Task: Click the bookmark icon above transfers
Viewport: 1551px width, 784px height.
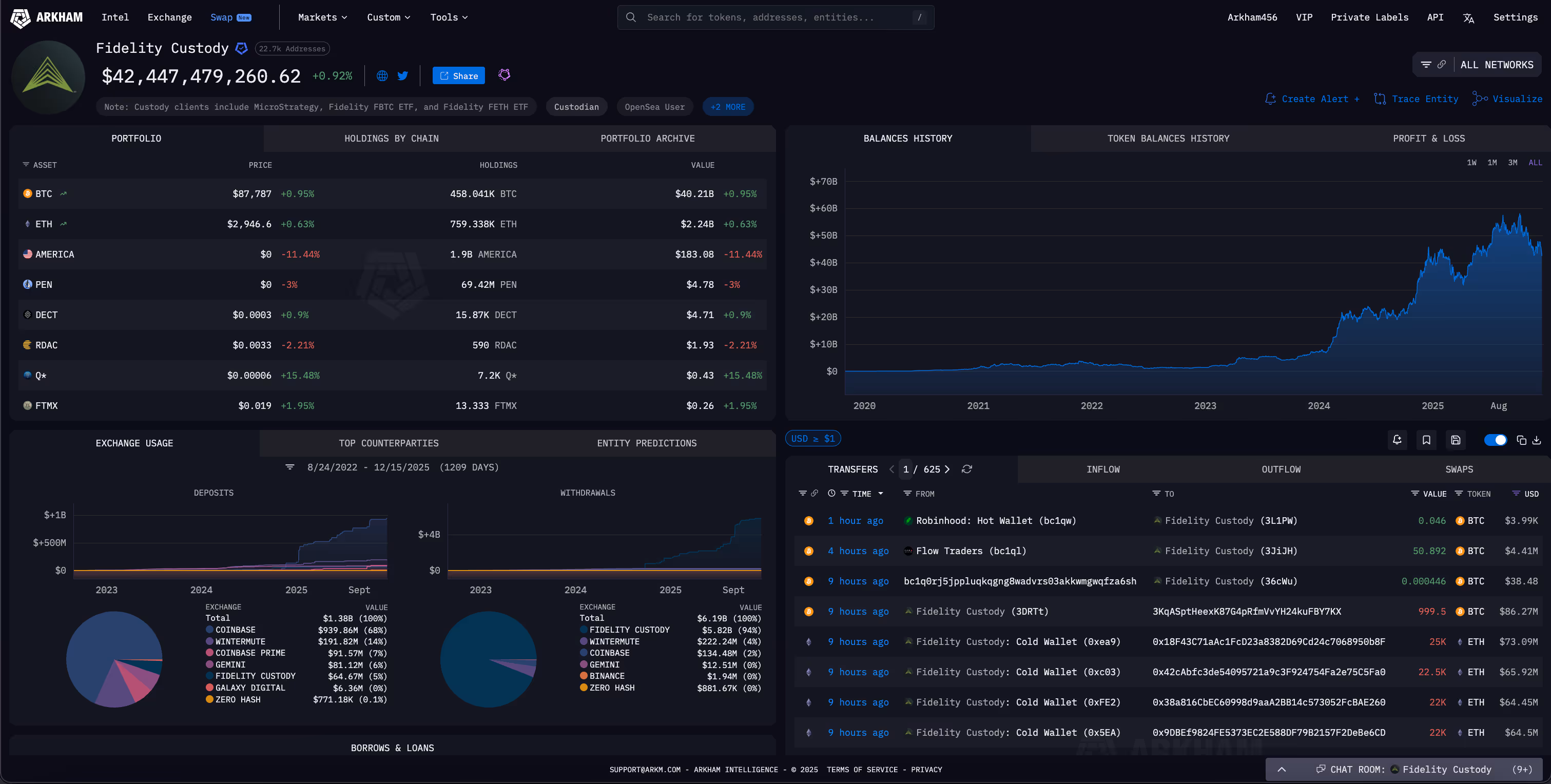Action: [x=1426, y=440]
